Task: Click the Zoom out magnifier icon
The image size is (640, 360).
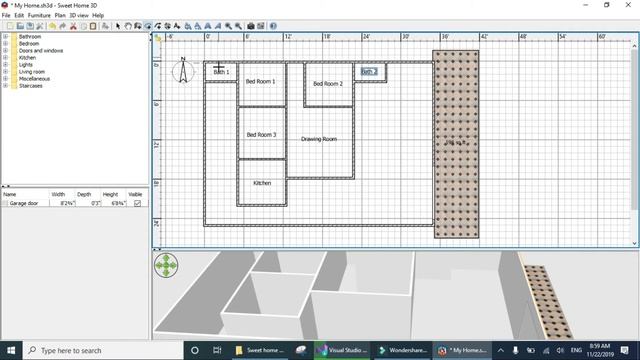Action: [238, 26]
